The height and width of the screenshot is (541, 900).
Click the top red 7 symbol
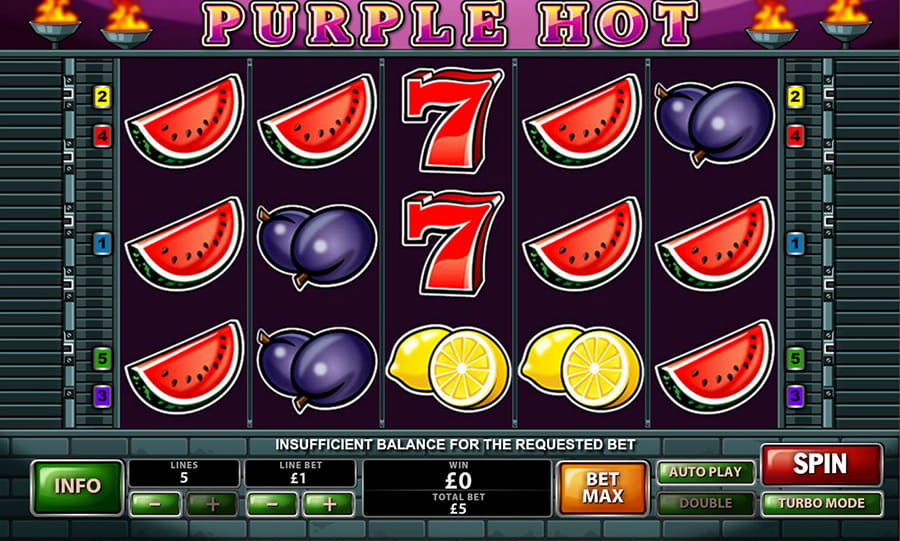[x=453, y=120]
